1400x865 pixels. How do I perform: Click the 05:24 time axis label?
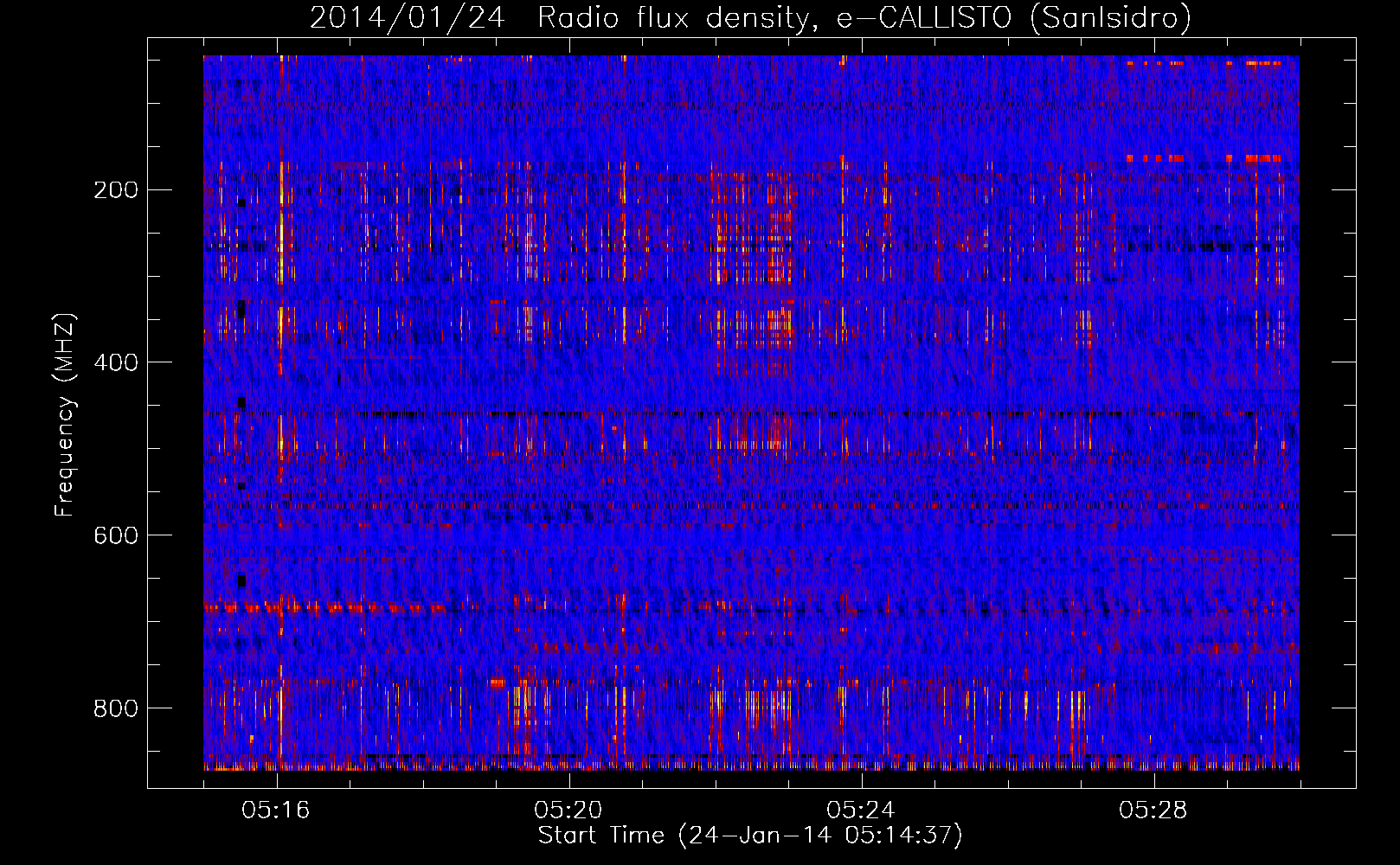[x=861, y=810]
